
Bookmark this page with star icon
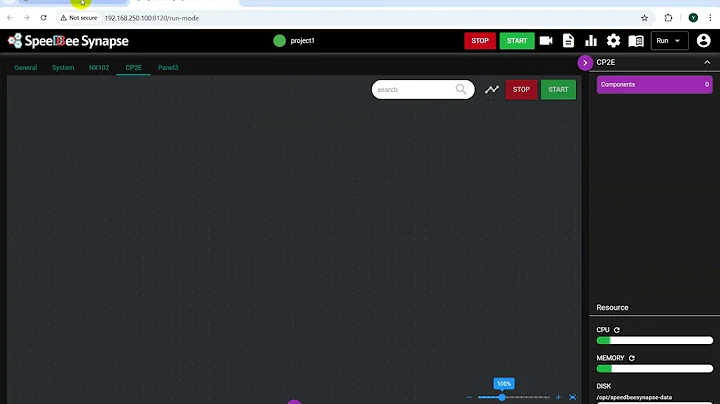[644, 18]
